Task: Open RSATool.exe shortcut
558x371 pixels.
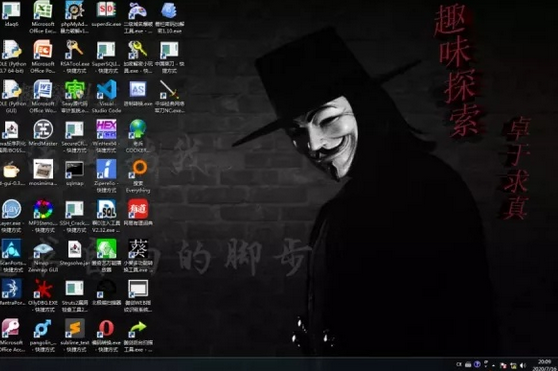Action: click(x=74, y=57)
